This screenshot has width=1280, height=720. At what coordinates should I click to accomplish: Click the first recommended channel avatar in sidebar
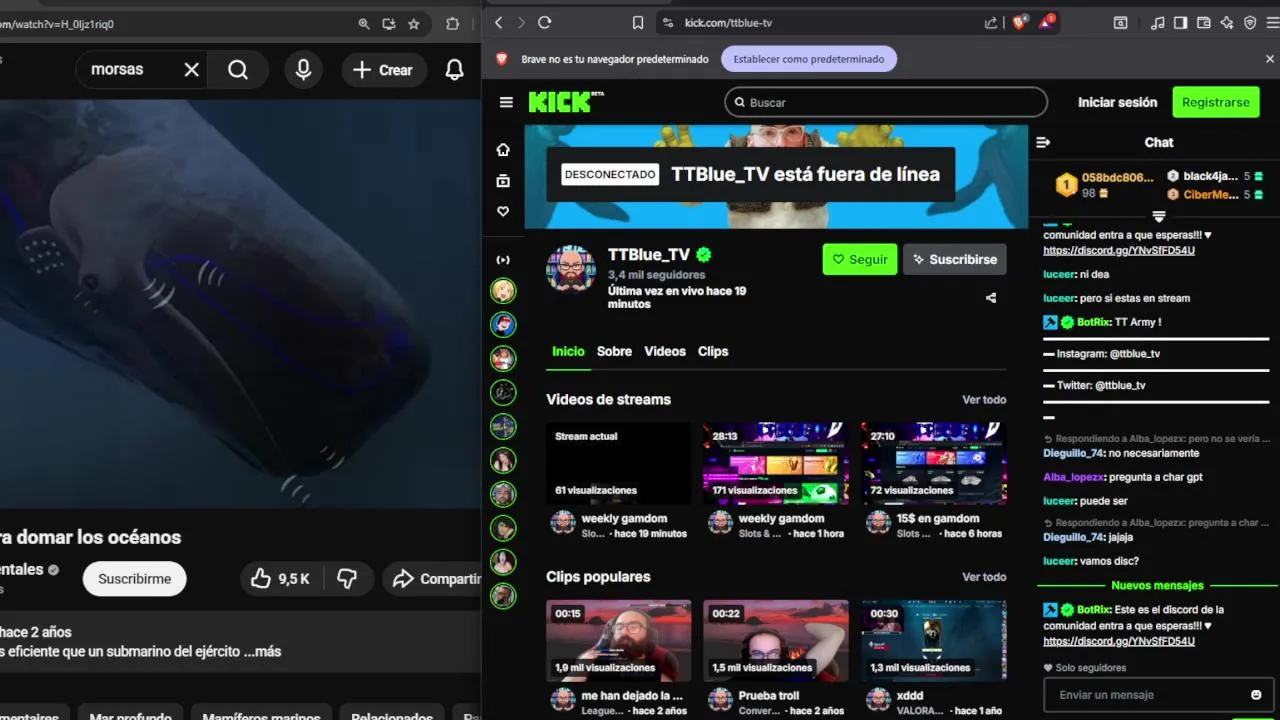503,291
